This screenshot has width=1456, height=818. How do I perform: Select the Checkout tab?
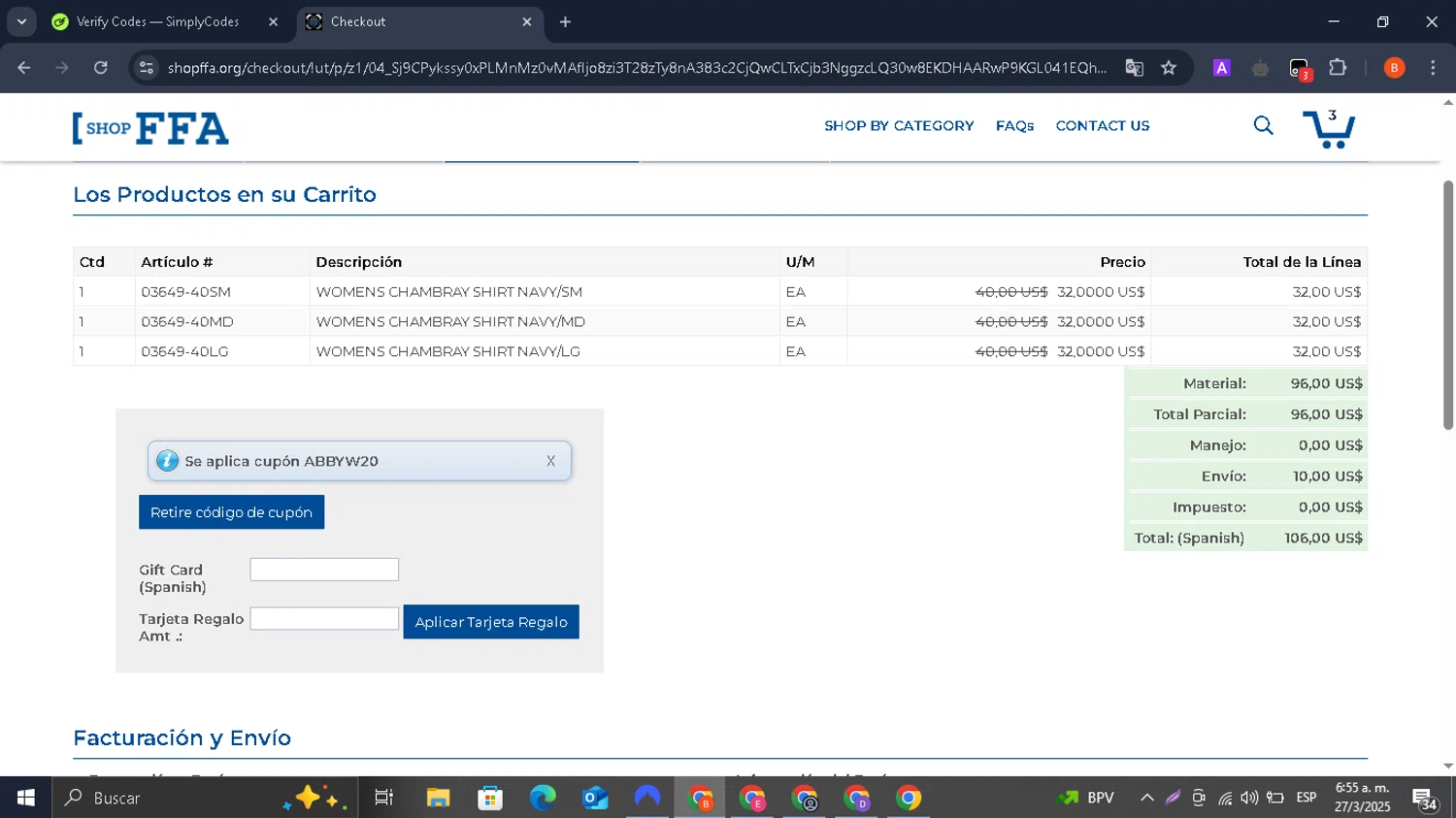point(419,21)
